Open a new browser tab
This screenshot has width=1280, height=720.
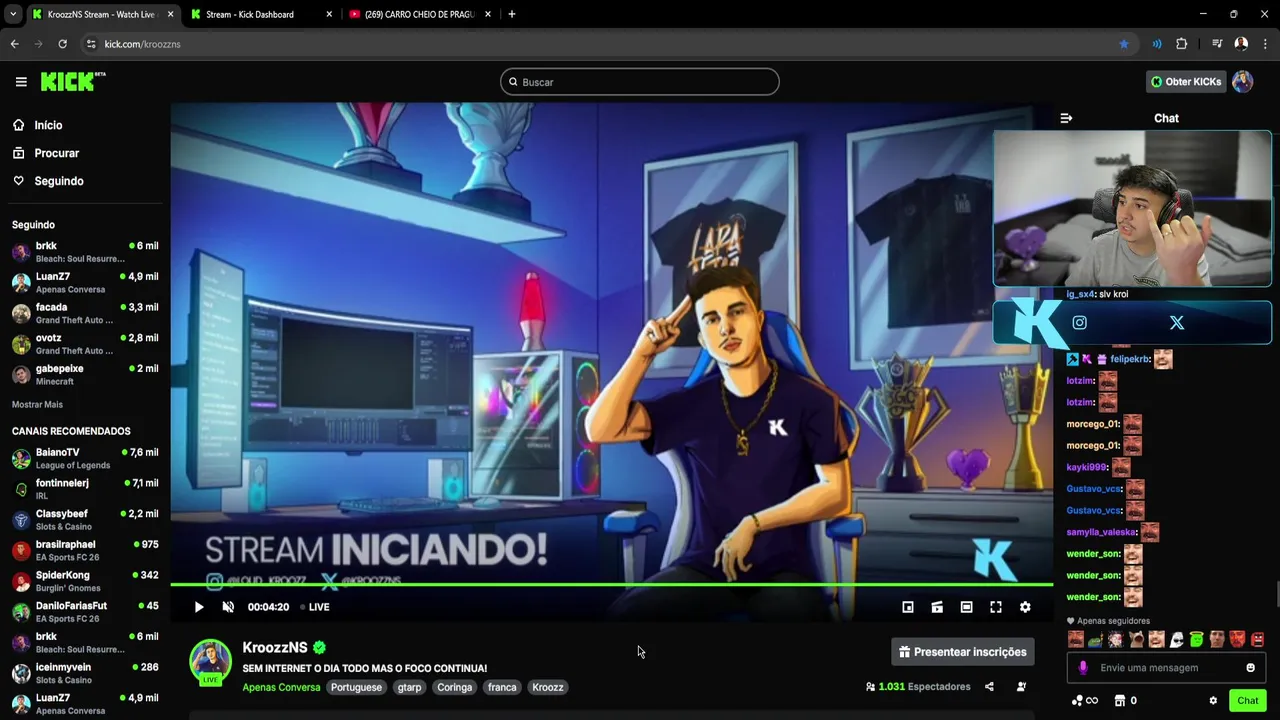[512, 14]
